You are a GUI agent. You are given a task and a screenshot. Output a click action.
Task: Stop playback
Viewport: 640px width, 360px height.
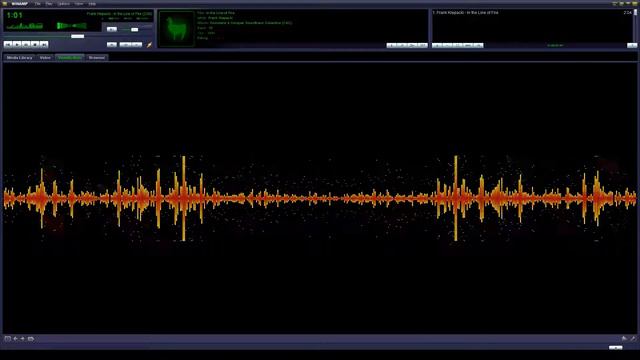35,44
